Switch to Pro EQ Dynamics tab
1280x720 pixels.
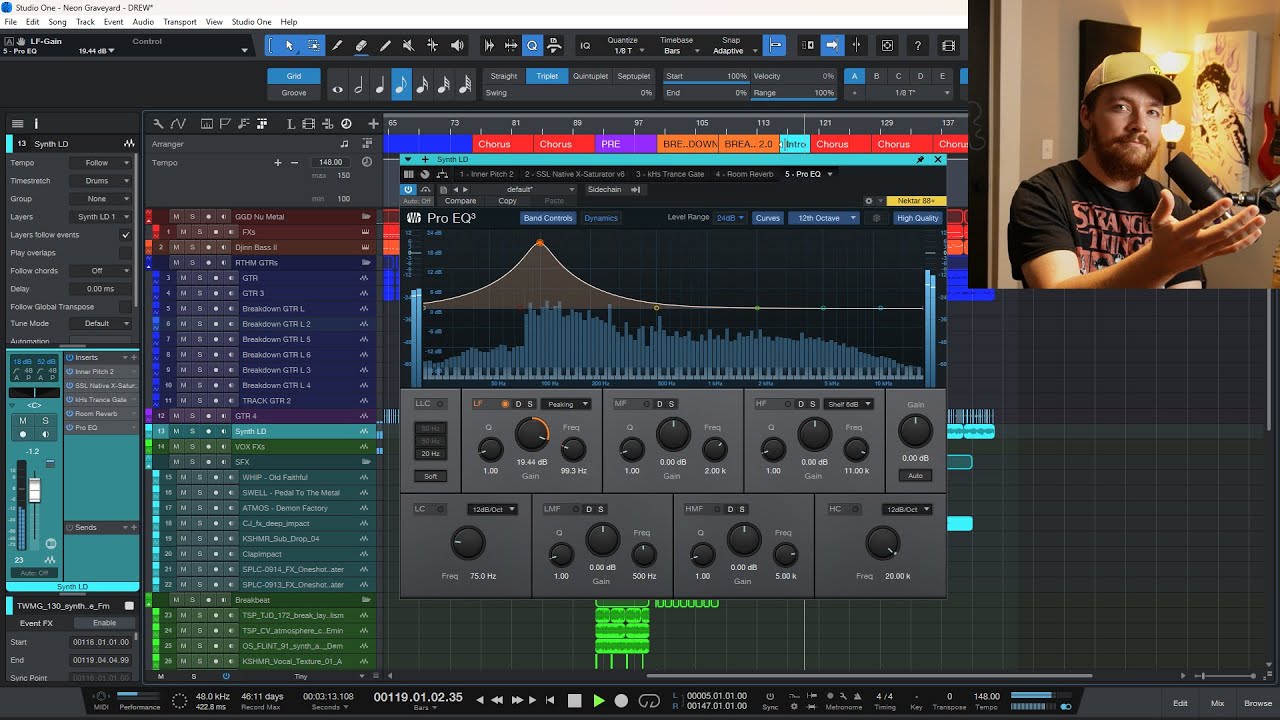601,218
